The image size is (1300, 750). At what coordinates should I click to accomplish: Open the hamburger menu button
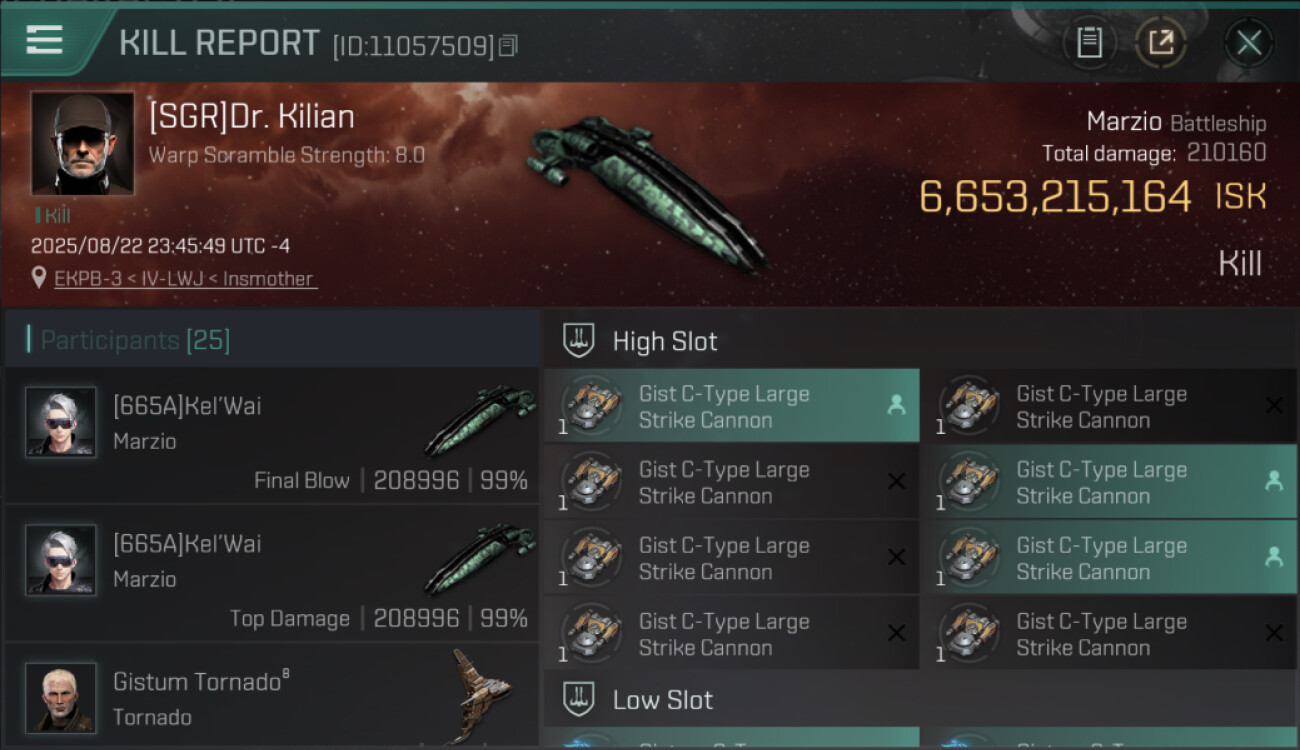(x=45, y=41)
